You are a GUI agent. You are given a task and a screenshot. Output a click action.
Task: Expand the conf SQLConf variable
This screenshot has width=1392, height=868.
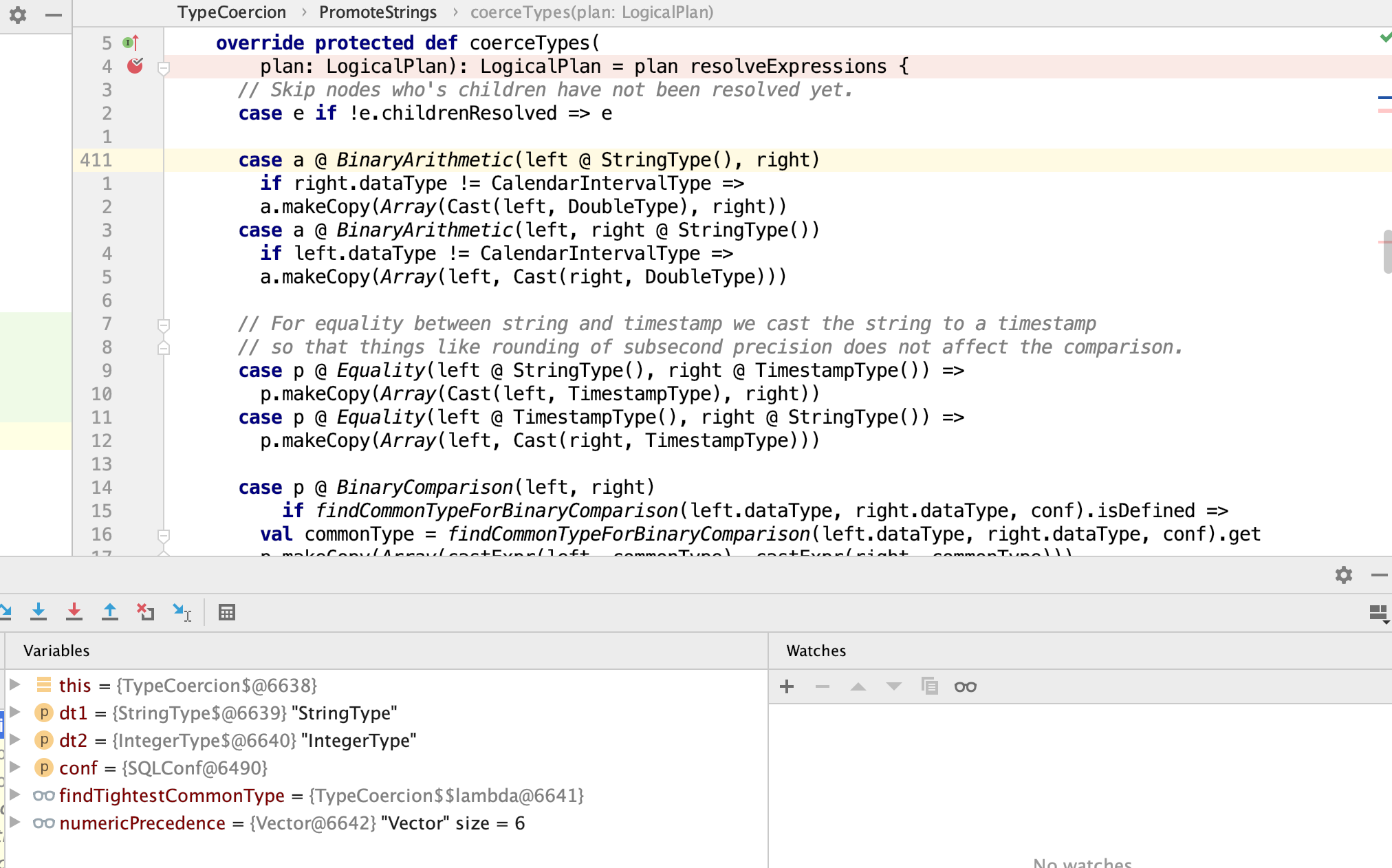(14, 767)
